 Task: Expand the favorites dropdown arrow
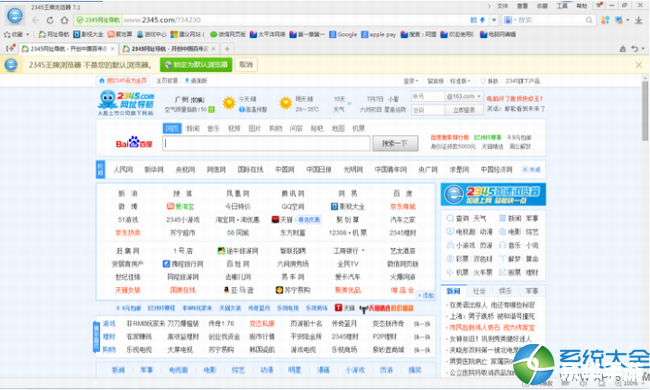[x=28, y=34]
